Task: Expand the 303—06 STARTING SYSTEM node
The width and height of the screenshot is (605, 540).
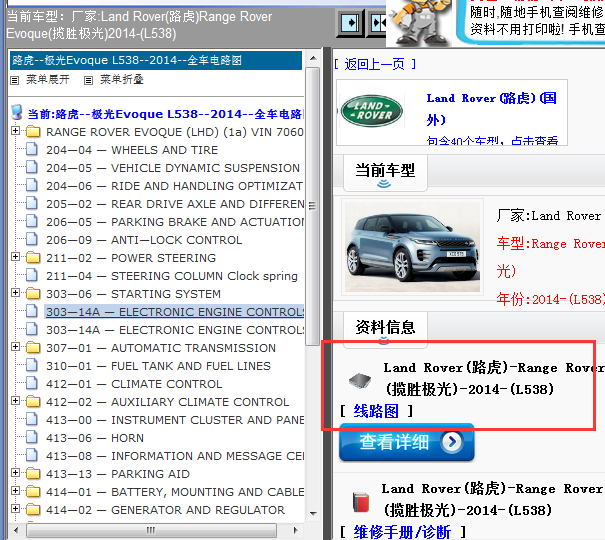Action: [x=15, y=293]
